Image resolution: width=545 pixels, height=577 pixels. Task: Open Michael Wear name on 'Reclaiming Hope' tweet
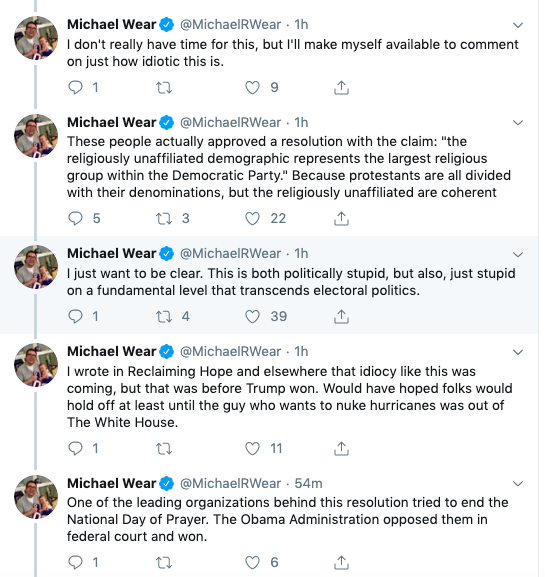pyautogui.click(x=112, y=351)
